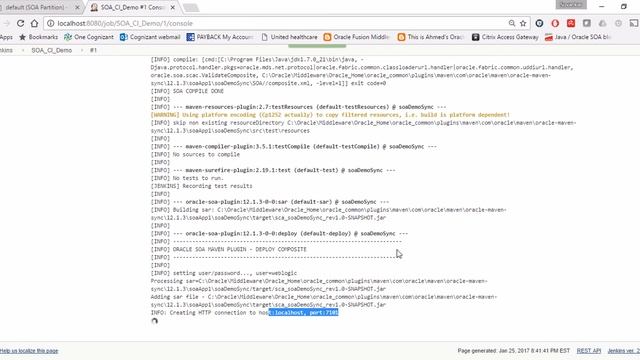Viewport: 640px width, 360px height.
Task: Open the Java / Oracle SOA blog bookmark
Action: [578, 37]
